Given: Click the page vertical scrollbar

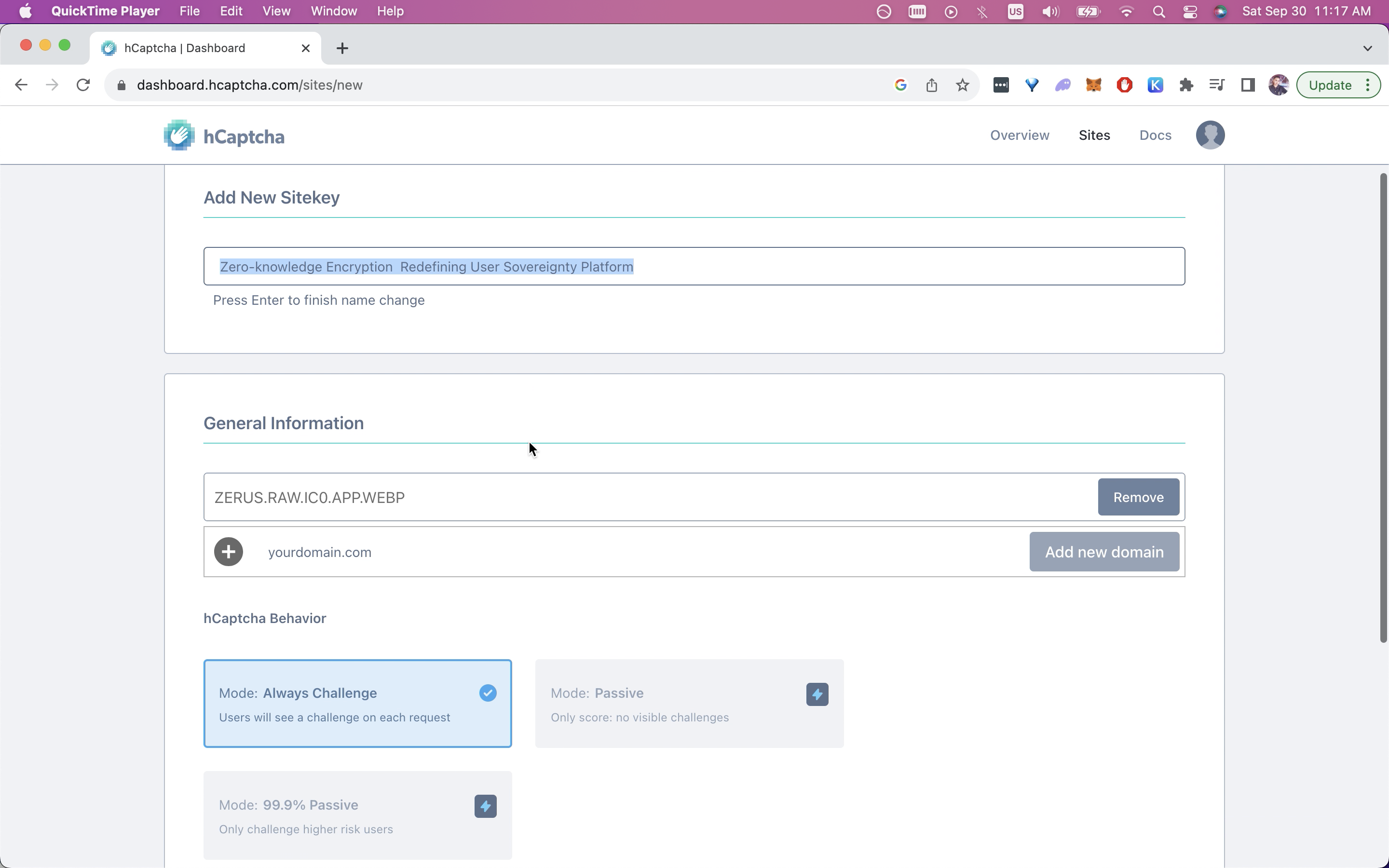Looking at the screenshot, I should coord(1383,407).
